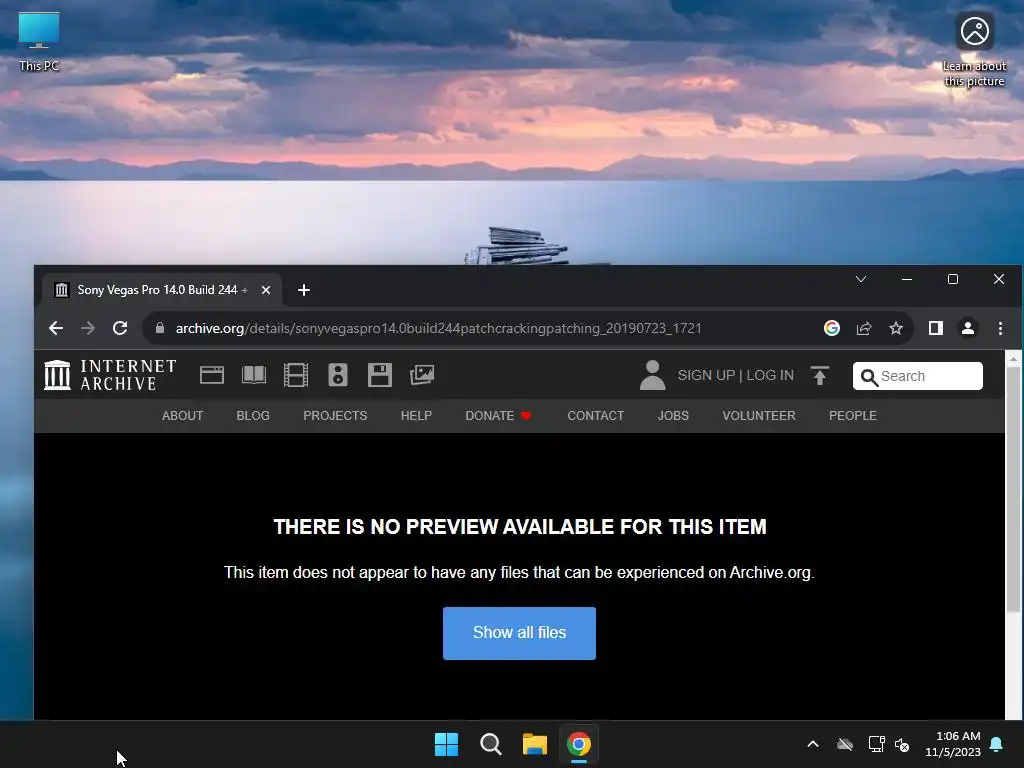Open the notifications bell icon
1024x768 pixels.
click(x=997, y=744)
